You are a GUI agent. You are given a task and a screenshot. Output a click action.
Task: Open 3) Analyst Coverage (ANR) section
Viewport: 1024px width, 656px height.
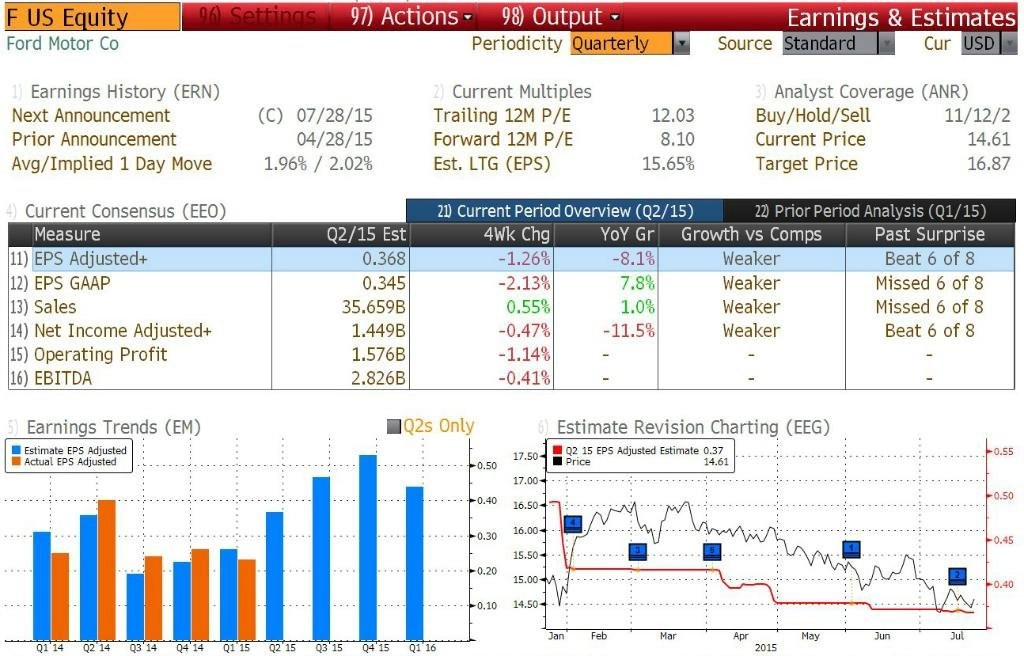pos(861,91)
